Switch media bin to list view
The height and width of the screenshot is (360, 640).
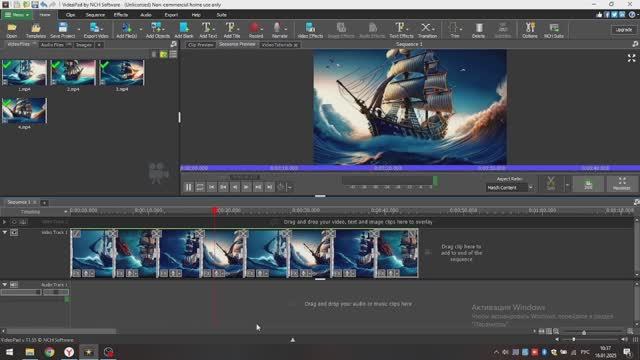click(x=173, y=54)
